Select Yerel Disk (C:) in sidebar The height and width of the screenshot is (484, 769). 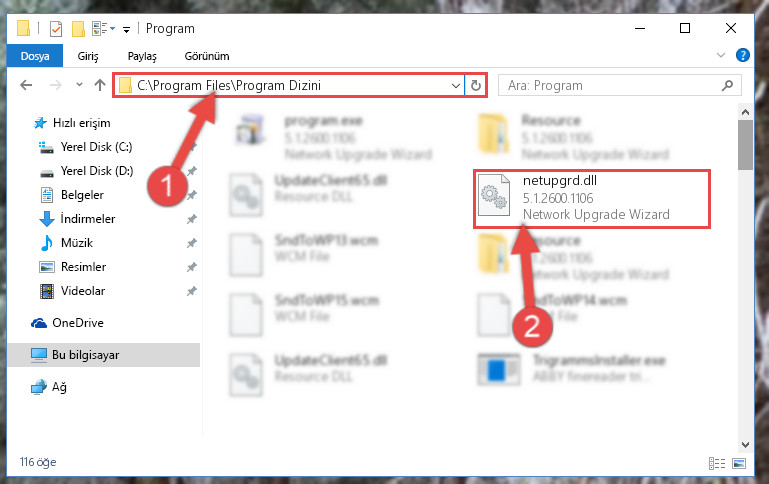tap(96, 147)
